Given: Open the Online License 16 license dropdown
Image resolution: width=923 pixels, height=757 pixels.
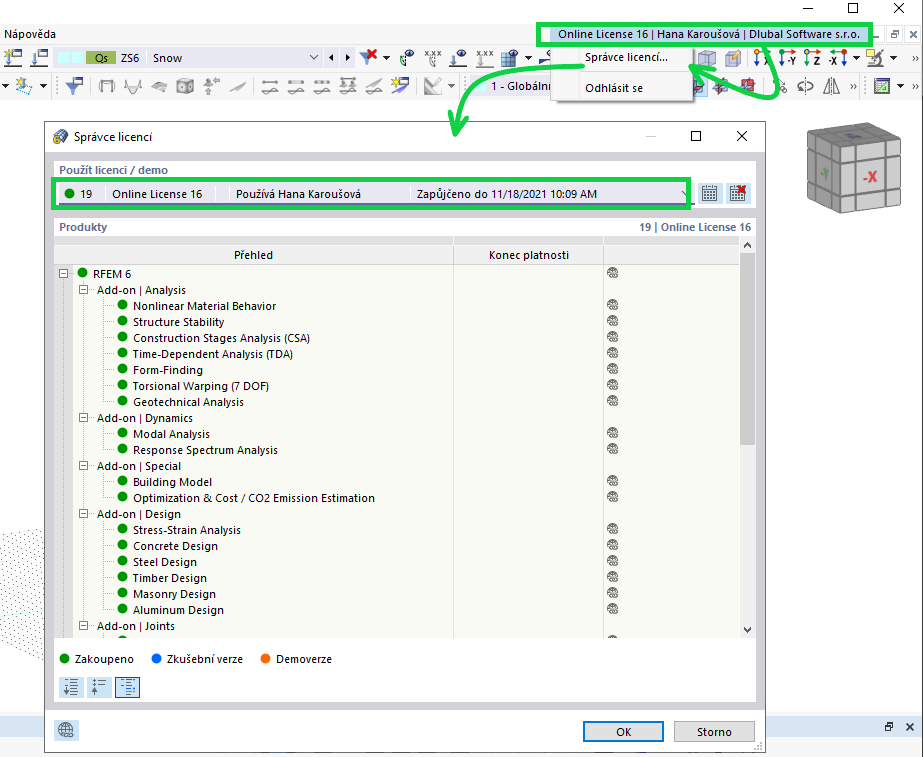Looking at the screenshot, I should coord(373,194).
